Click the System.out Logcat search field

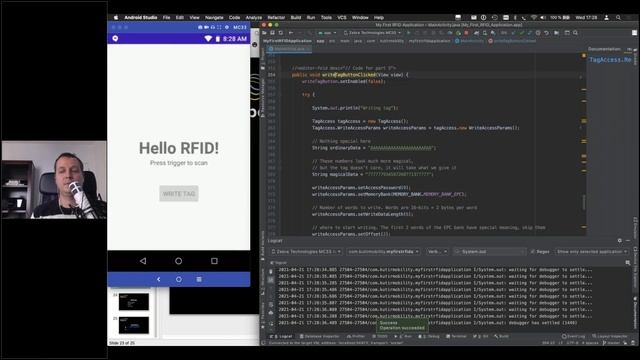(489, 251)
